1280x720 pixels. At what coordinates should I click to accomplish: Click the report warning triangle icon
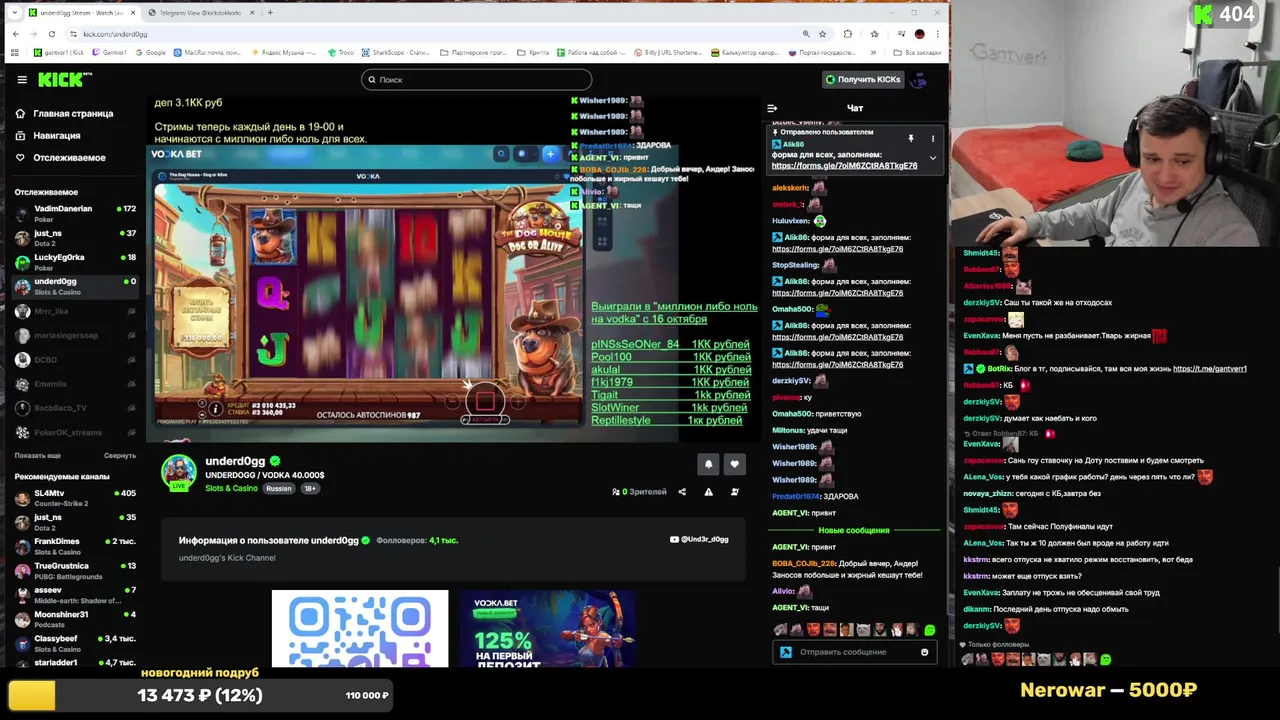[708, 492]
